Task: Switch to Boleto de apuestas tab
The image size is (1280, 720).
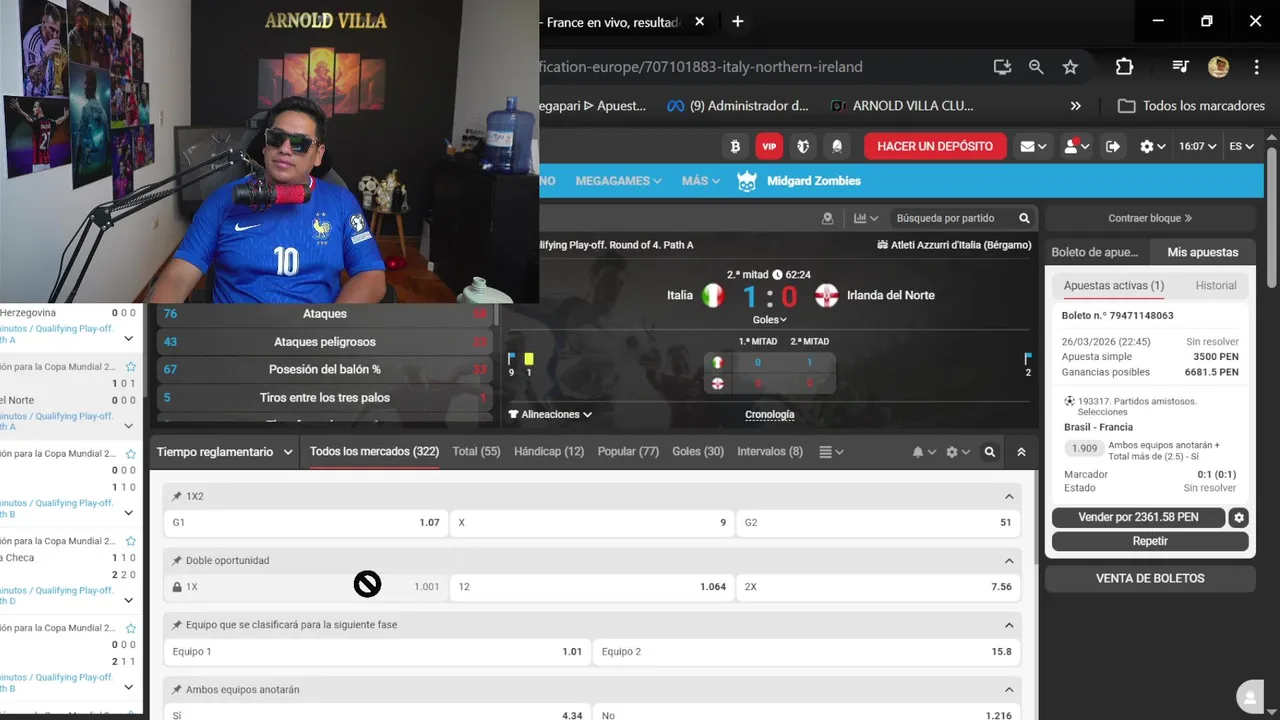Action: [x=1095, y=252]
